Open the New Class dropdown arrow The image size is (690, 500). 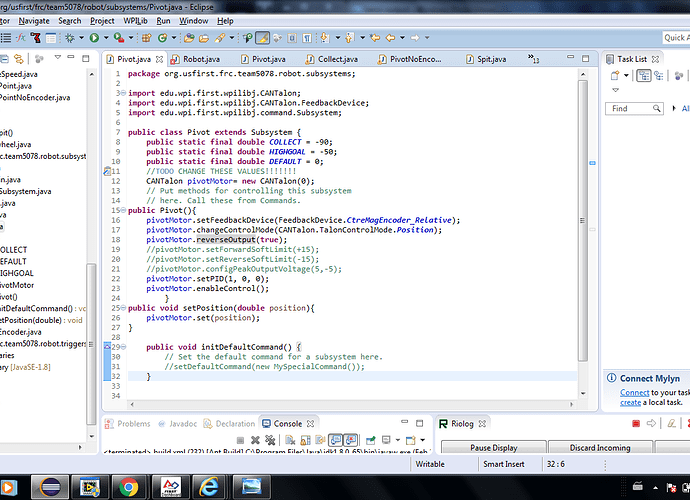coord(174,38)
